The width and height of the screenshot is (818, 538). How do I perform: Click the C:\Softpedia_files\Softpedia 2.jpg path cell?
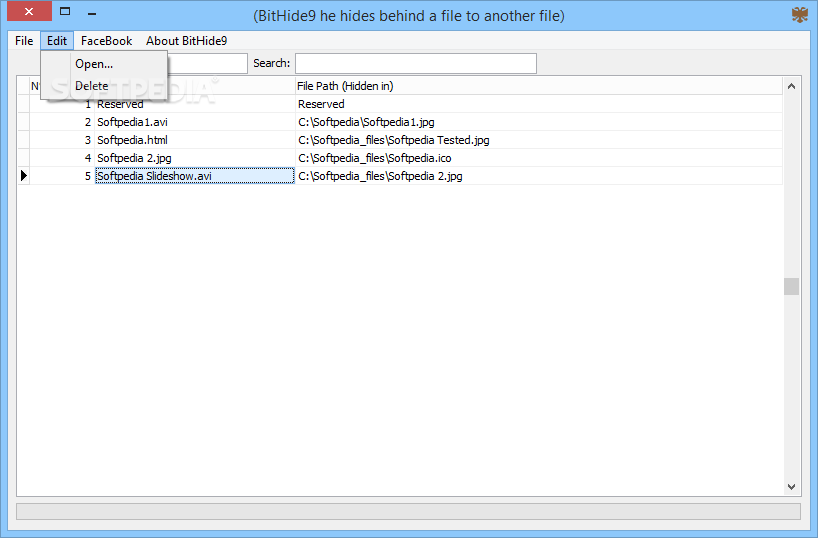point(538,176)
